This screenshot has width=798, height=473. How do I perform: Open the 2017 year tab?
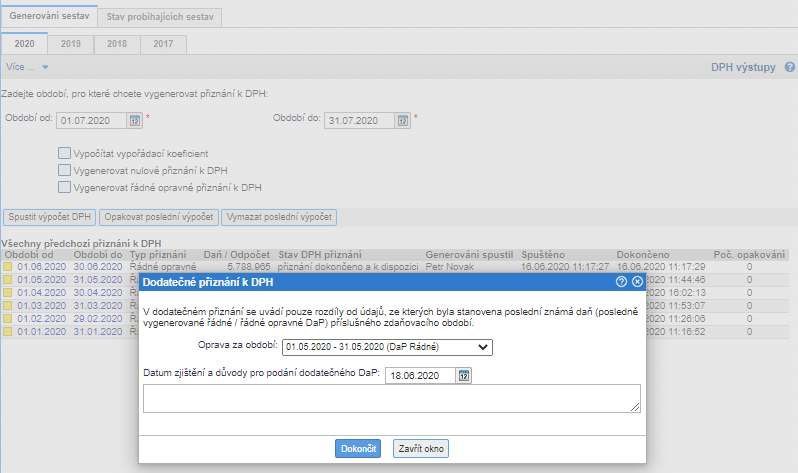point(164,44)
